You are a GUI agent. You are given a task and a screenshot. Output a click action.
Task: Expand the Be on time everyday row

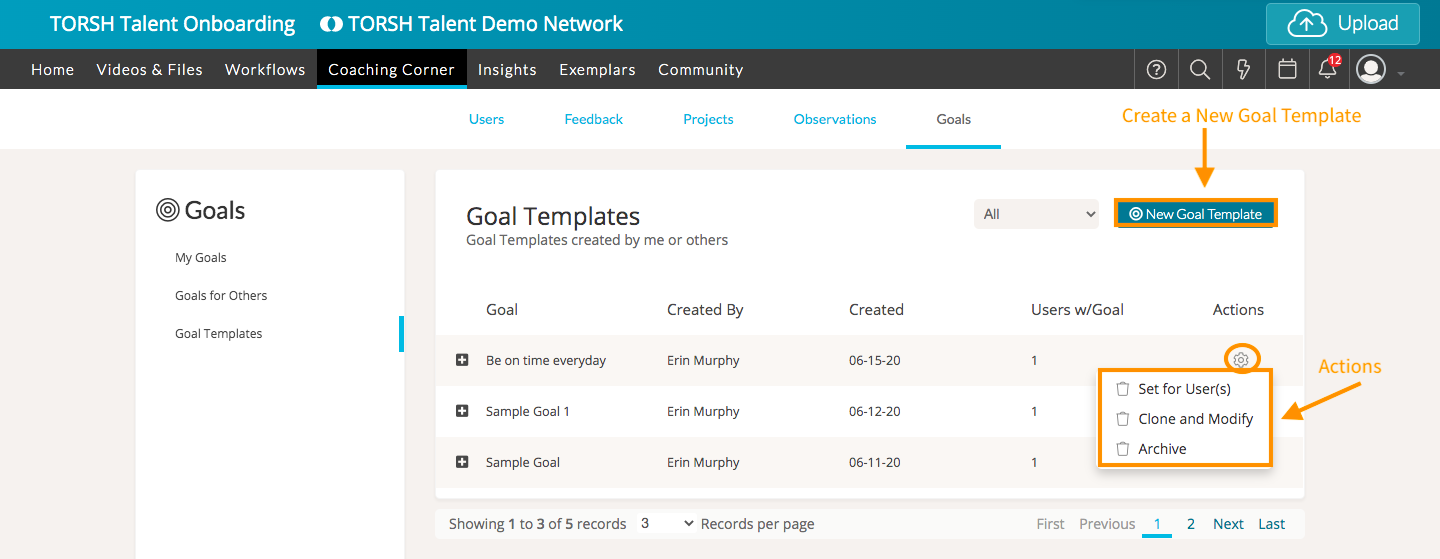pos(462,360)
